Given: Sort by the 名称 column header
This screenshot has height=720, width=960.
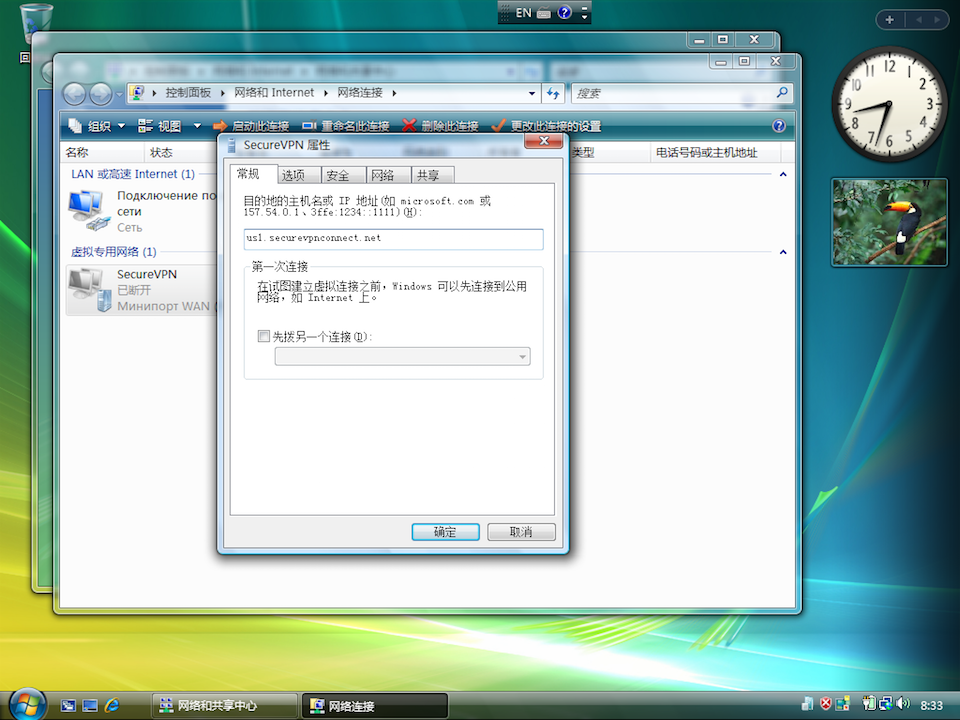Looking at the screenshot, I should click(x=102, y=152).
